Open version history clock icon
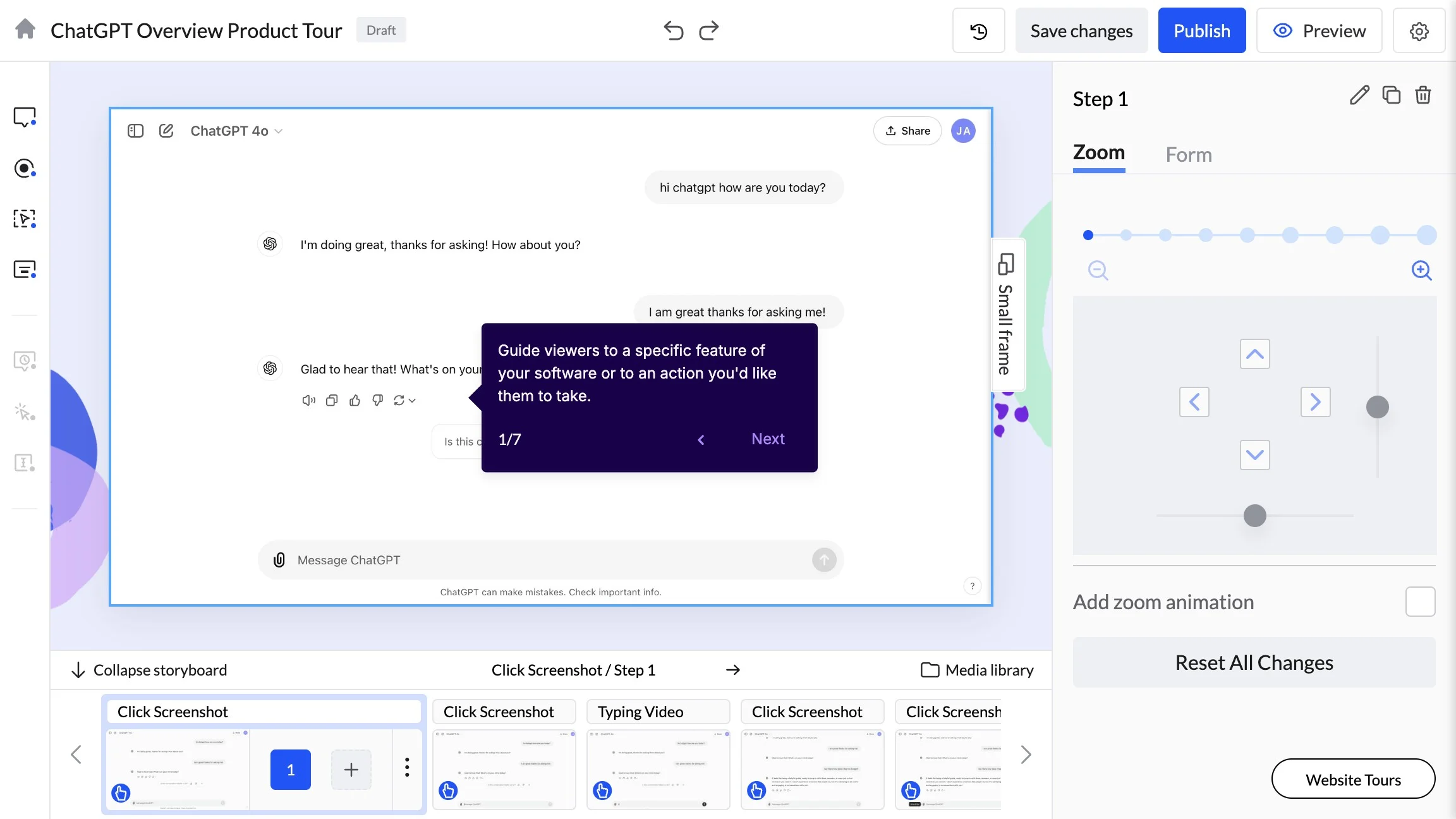Screen dimensions: 1456x819 tap(978, 30)
